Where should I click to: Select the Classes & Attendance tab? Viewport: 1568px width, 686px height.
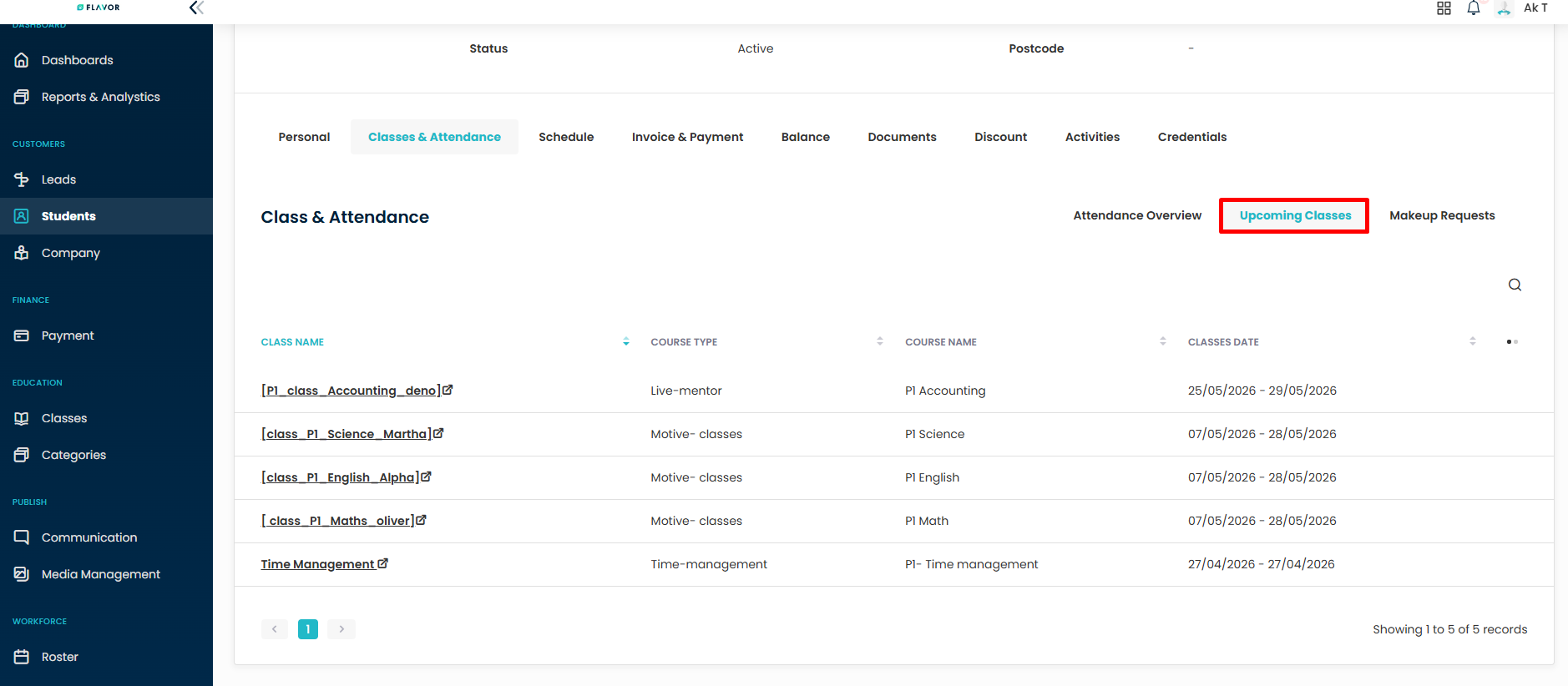coord(434,137)
